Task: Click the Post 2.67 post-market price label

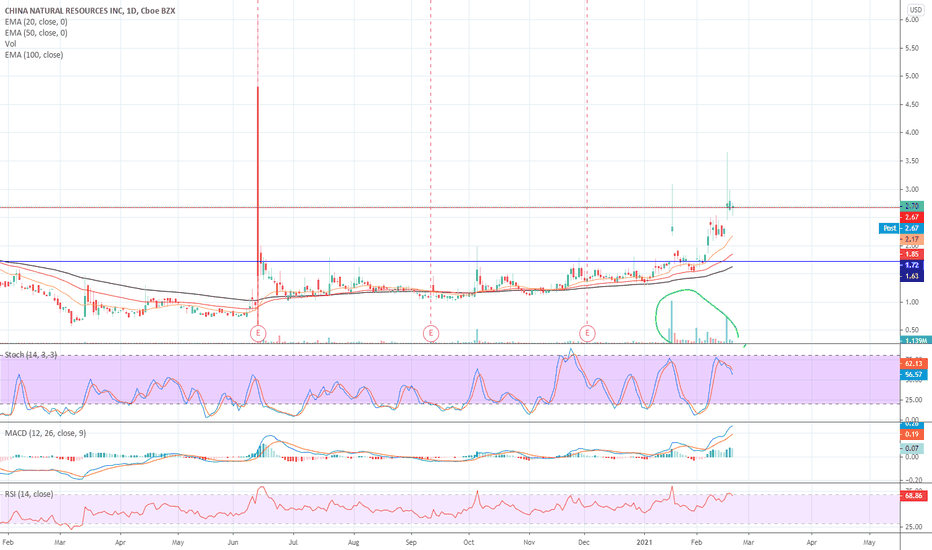Action: pyautogui.click(x=901, y=228)
